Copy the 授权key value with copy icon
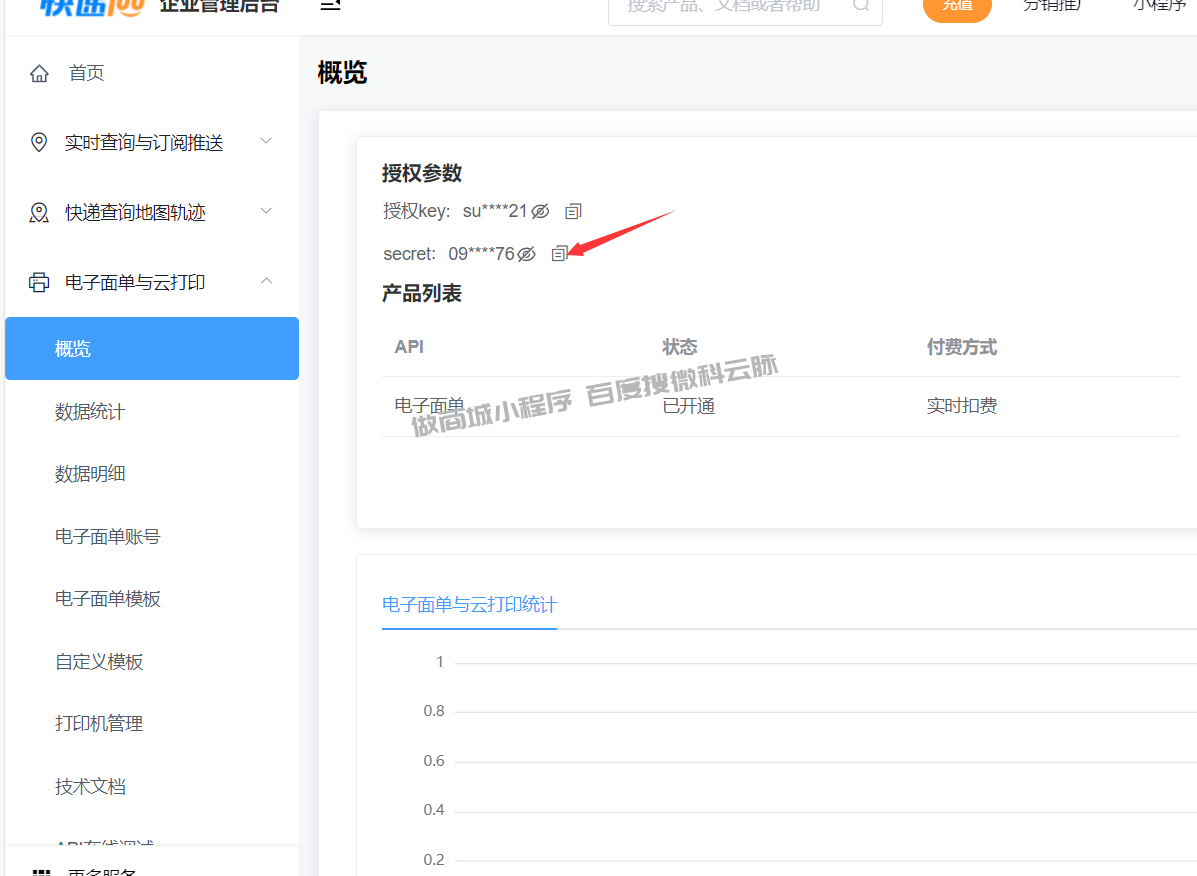Image resolution: width=1197 pixels, height=876 pixels. 573,211
